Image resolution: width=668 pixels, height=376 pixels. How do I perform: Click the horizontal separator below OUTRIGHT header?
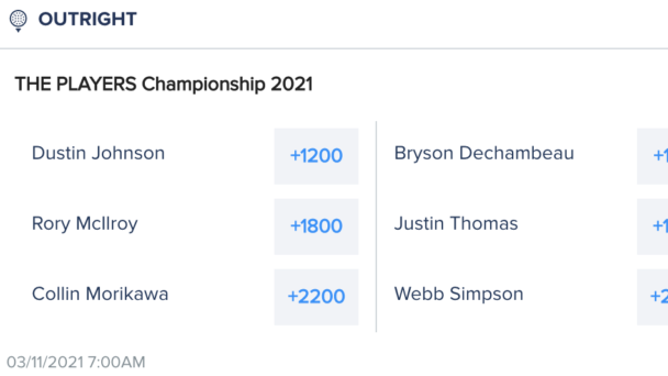[x=334, y=49]
